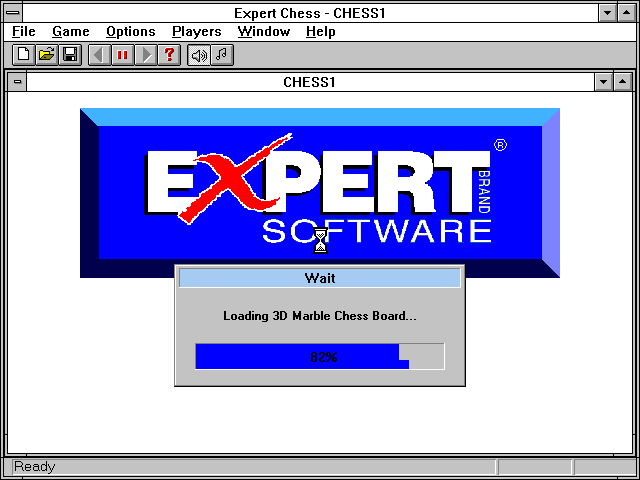Click the New game toolbar icon
Screen dimensions: 640x480
[x=22, y=54]
